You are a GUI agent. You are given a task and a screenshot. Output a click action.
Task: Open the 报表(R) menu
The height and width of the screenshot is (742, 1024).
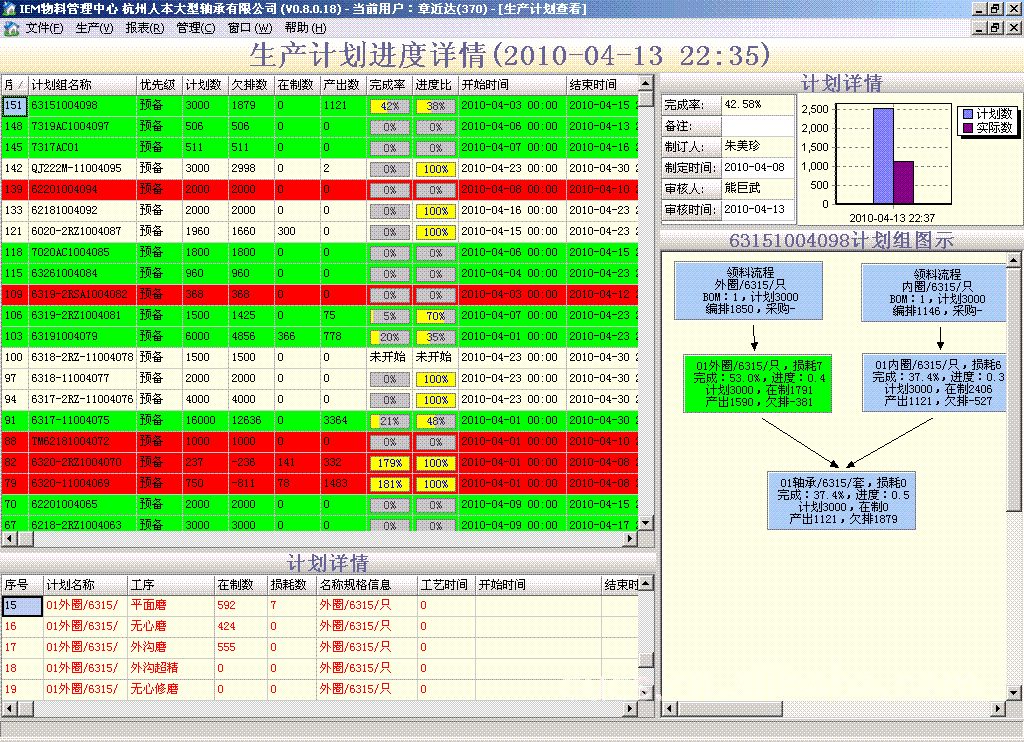(x=145, y=28)
